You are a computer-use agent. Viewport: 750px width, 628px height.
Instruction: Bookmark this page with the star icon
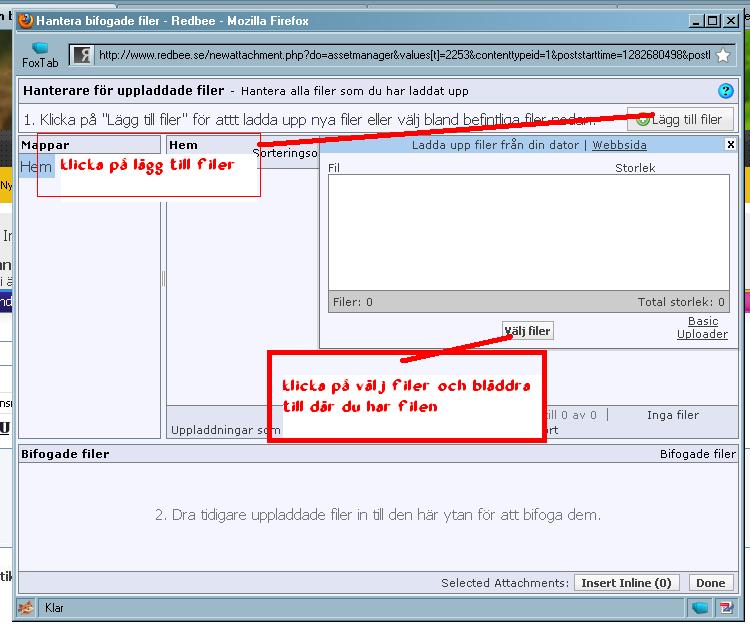(723, 55)
